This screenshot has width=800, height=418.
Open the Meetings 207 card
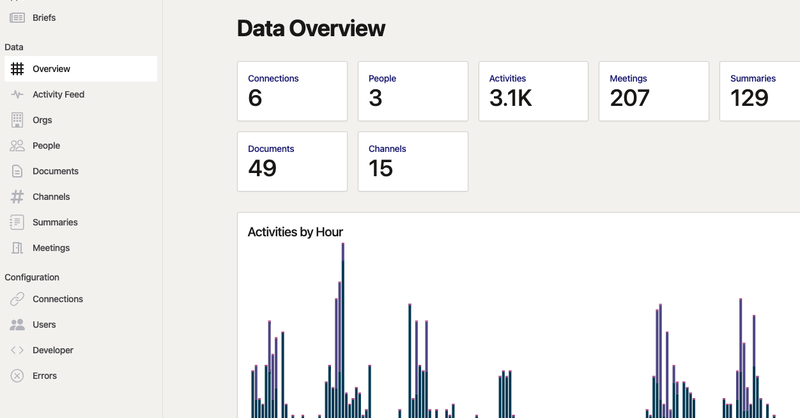pyautogui.click(x=654, y=91)
